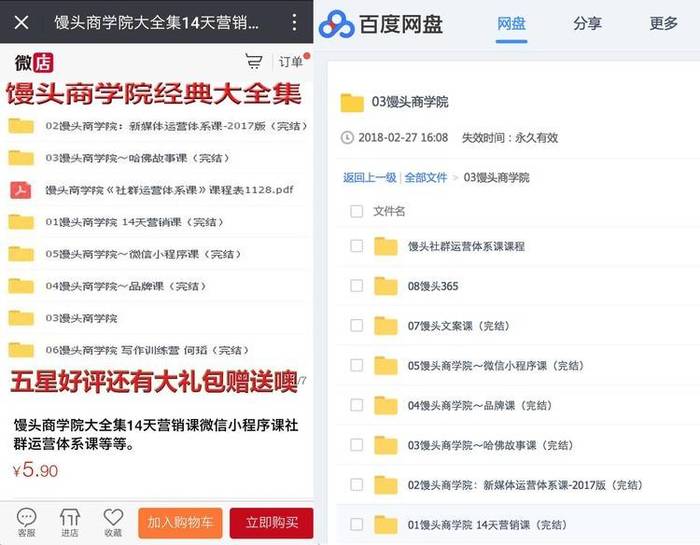Check the 04馒头商学院~品牌课 checkbox in Baidu
This screenshot has width=700, height=545.
(357, 405)
